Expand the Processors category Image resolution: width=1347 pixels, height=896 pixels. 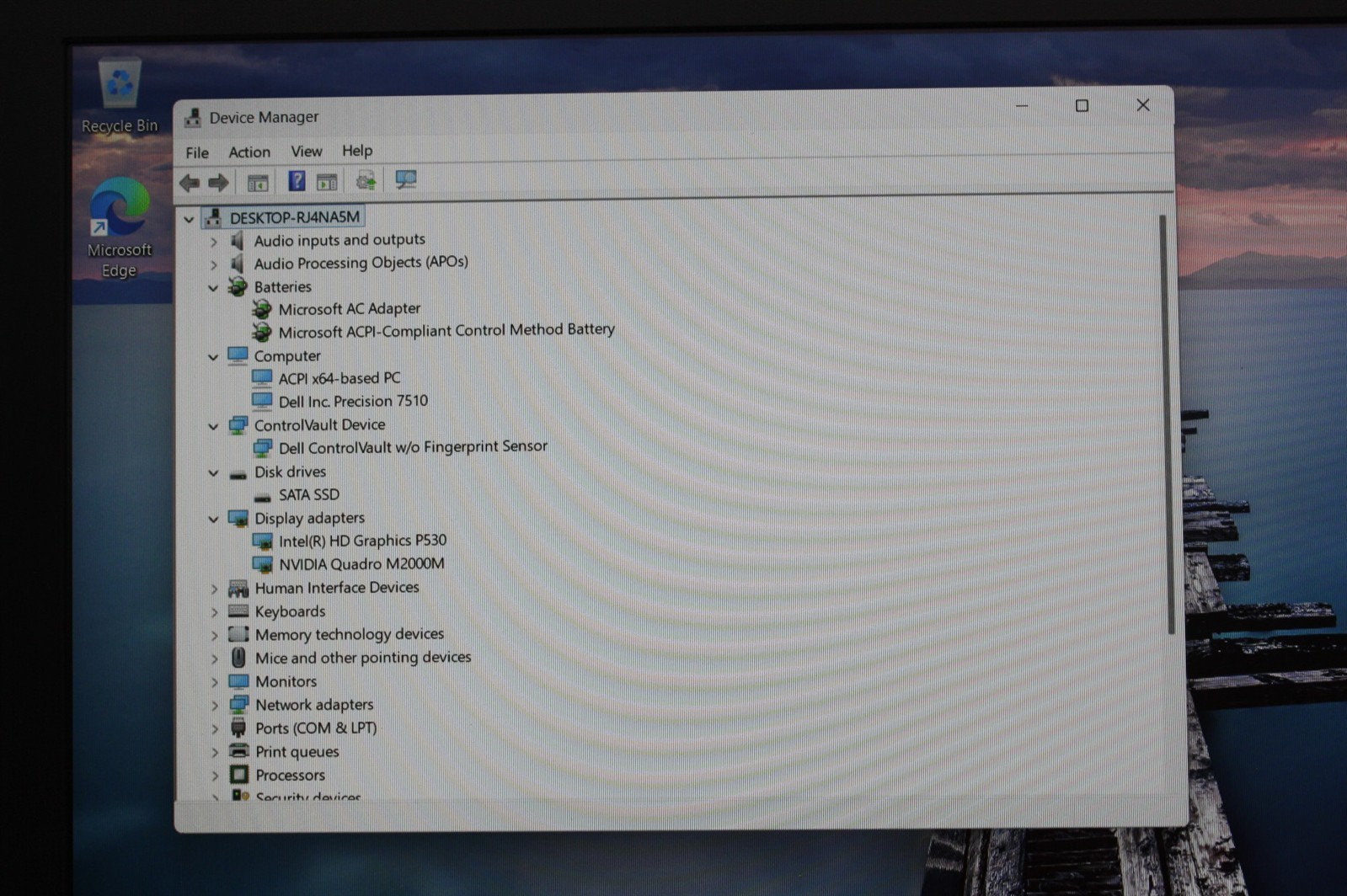click(x=215, y=776)
